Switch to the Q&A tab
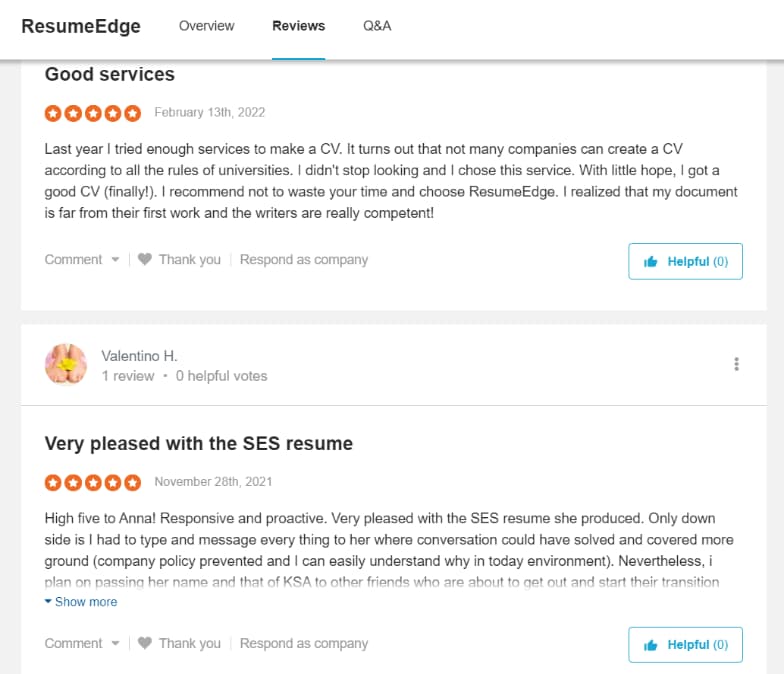784x674 pixels. coord(377,26)
